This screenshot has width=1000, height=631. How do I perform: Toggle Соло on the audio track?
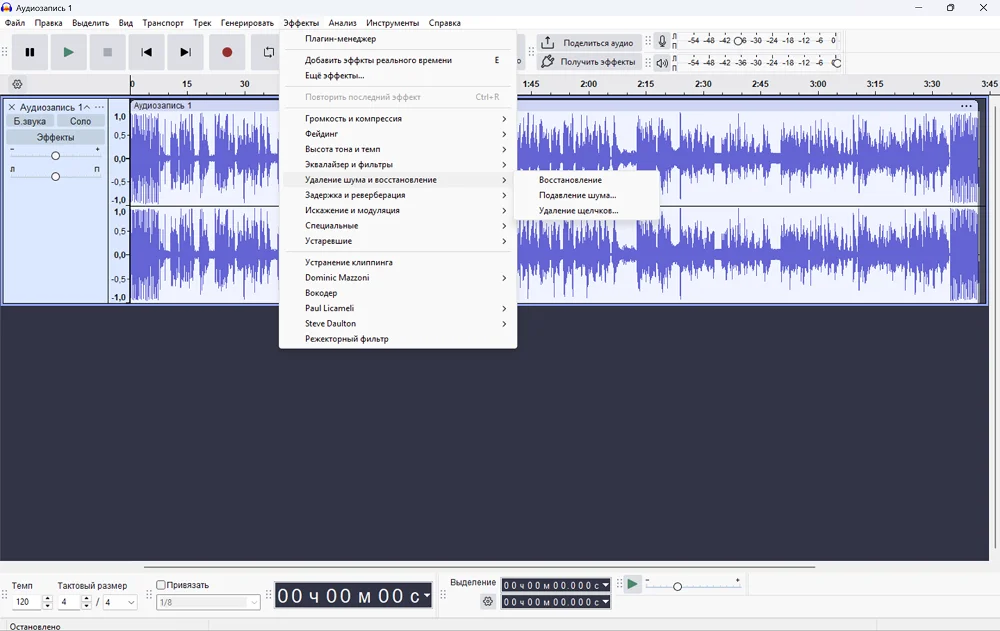pyautogui.click(x=80, y=121)
